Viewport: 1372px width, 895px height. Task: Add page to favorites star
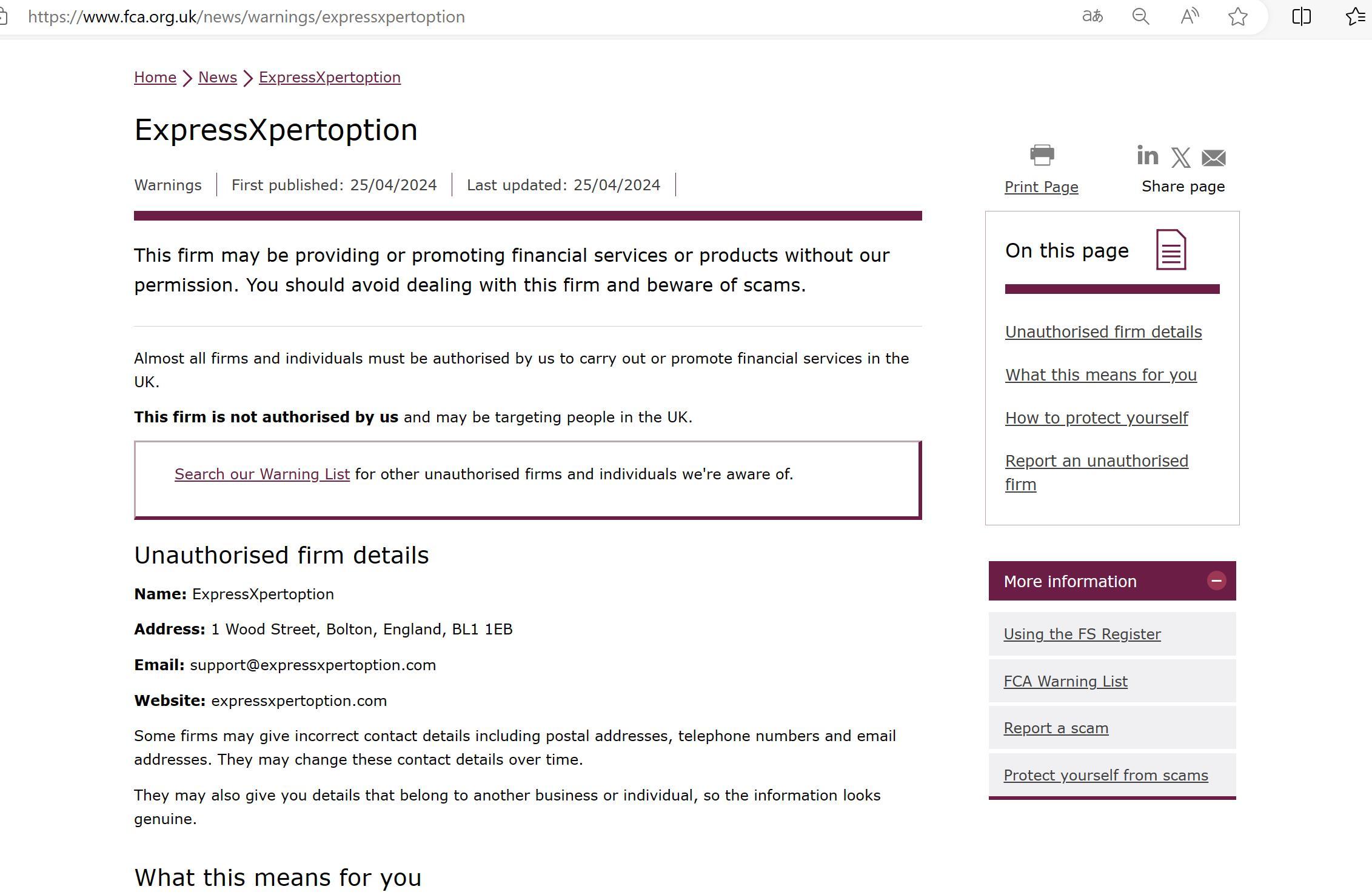[1237, 16]
